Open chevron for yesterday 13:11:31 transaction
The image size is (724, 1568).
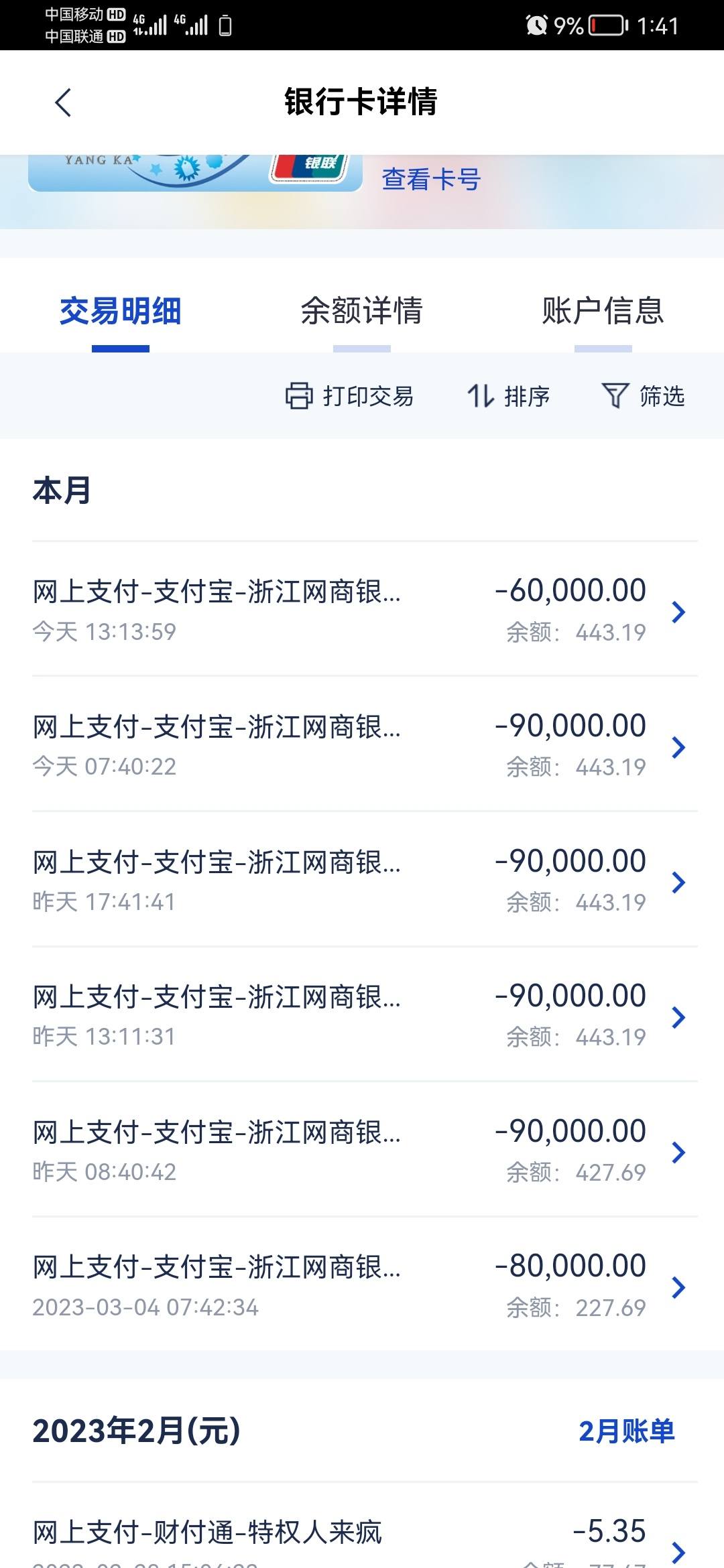tap(678, 1017)
